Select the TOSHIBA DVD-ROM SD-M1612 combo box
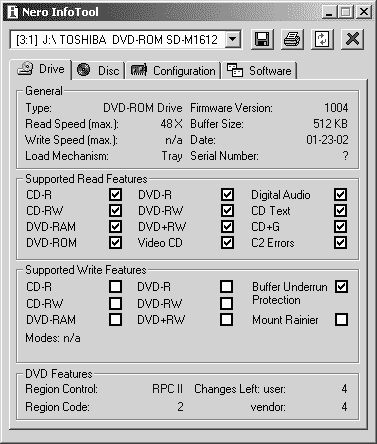 (125, 40)
